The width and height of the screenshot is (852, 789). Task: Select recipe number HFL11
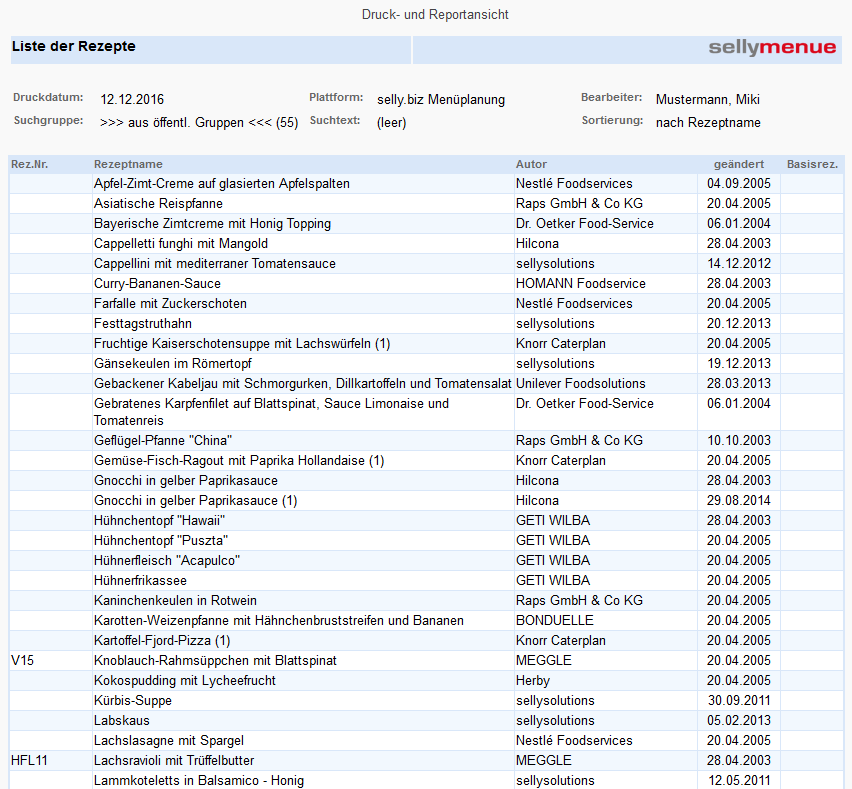29,761
